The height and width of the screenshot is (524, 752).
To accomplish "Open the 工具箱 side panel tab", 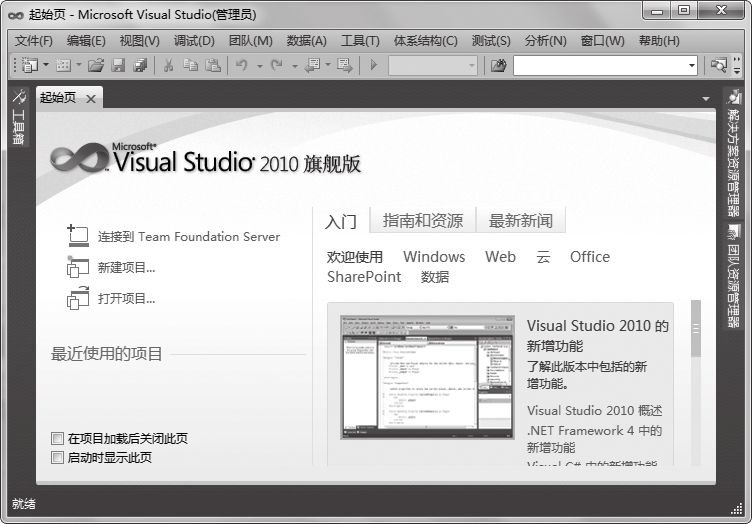I will click(x=18, y=116).
